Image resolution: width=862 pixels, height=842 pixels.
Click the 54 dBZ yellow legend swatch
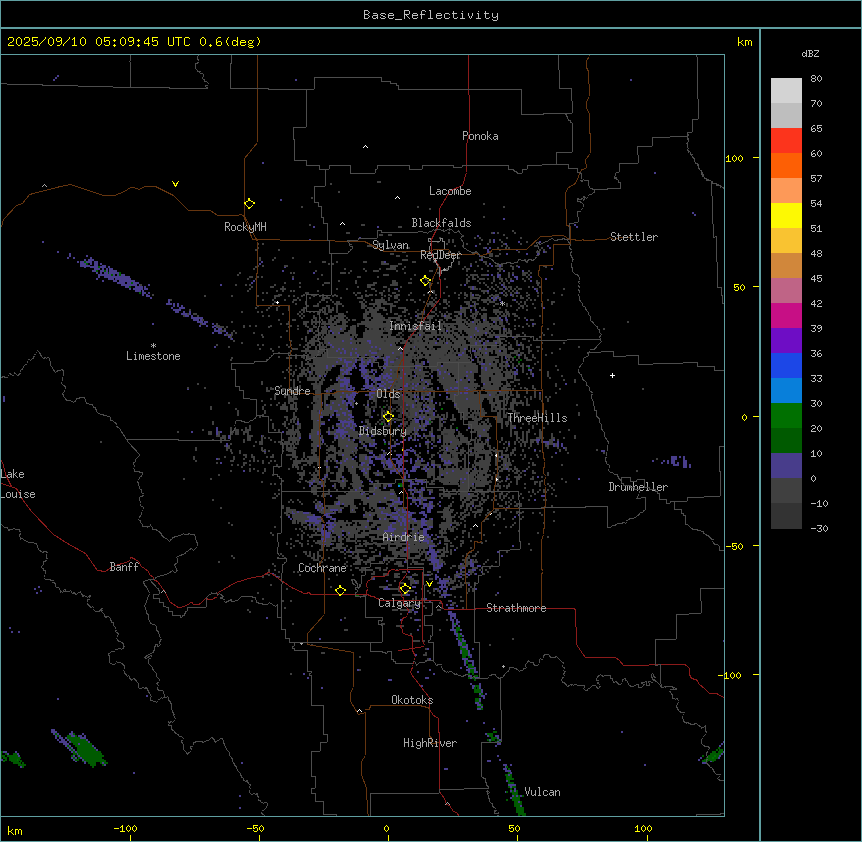click(x=786, y=215)
